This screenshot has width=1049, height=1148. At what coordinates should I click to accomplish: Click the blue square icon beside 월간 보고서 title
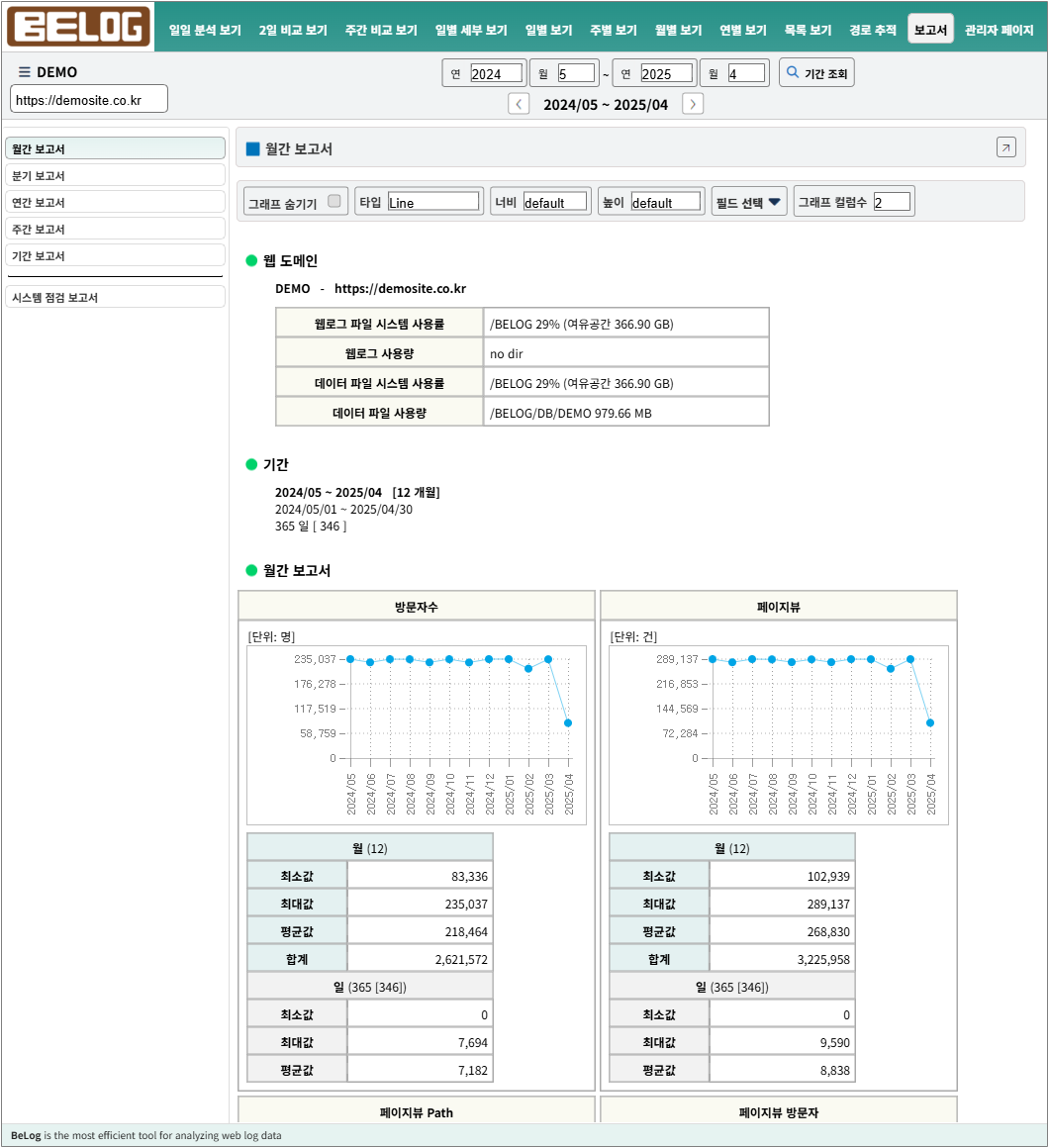pos(253,148)
